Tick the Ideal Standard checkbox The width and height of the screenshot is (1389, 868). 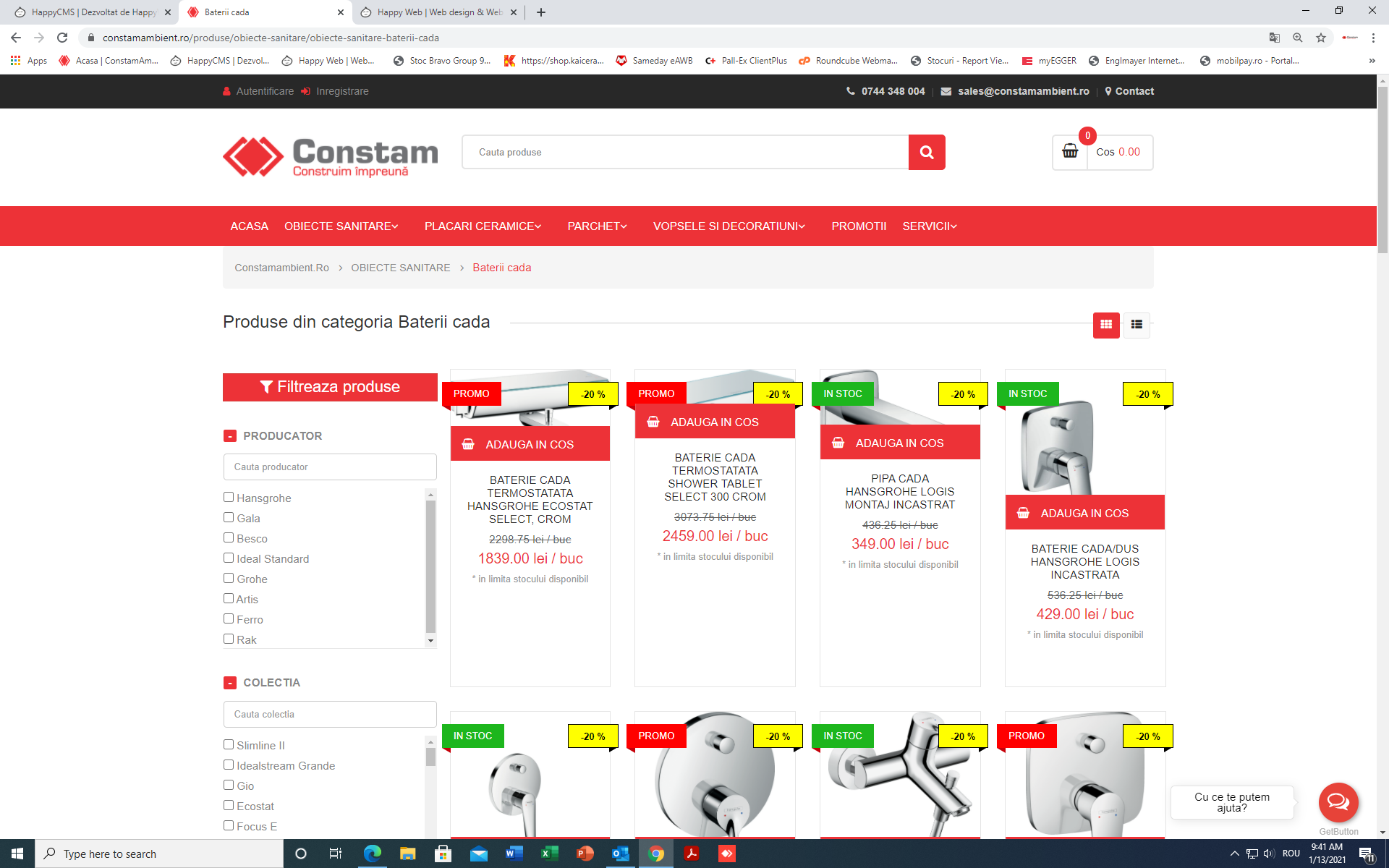229,558
